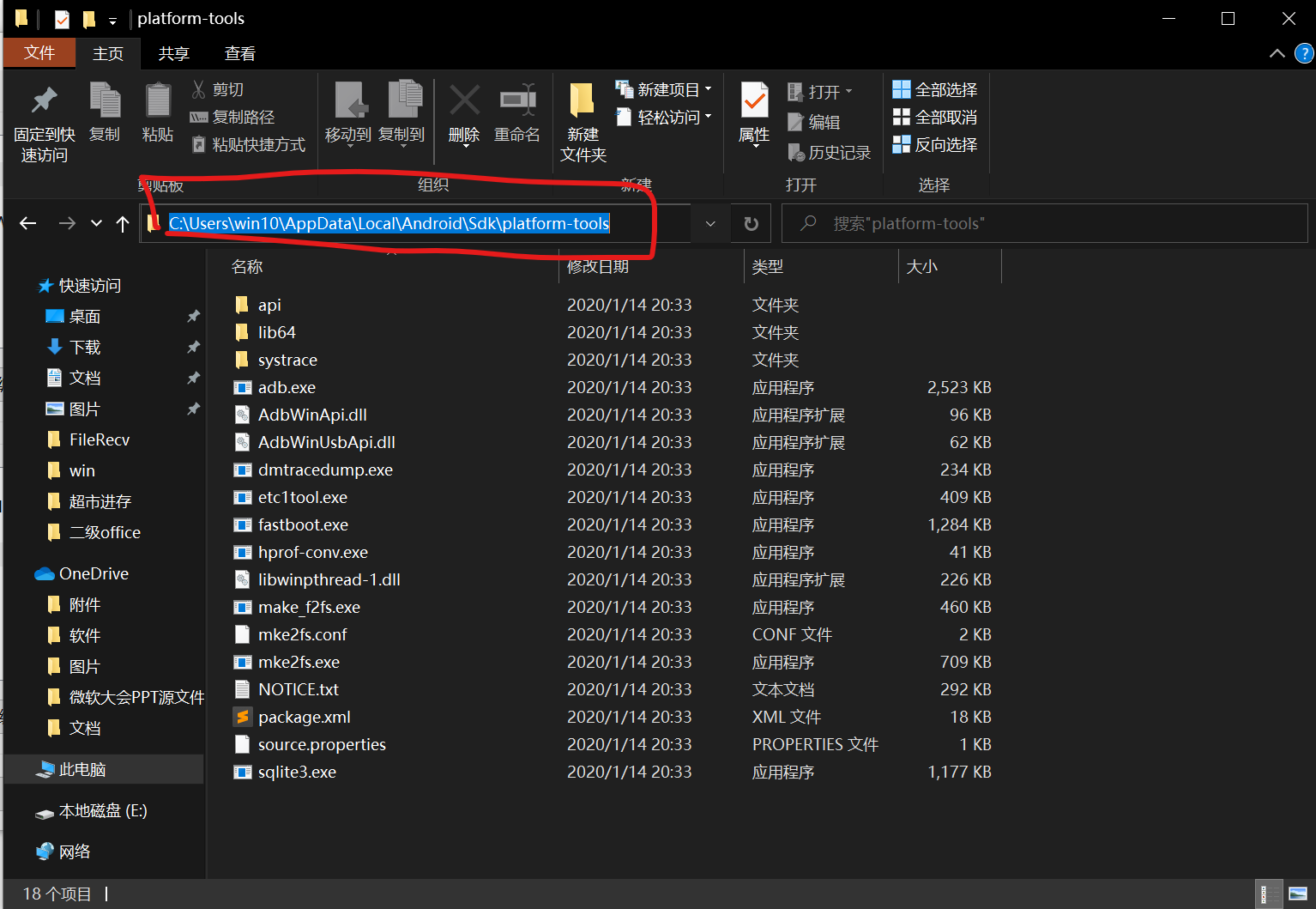Screen dimensions: 1316x909
Task: Create a New folder (新建文件夹)
Action: pos(583,123)
